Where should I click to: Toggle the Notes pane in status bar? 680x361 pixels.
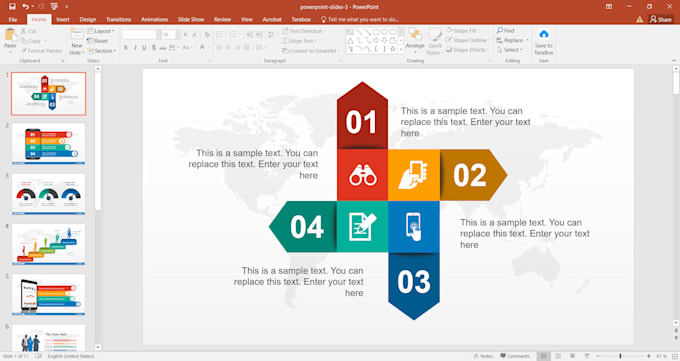[x=483, y=356]
